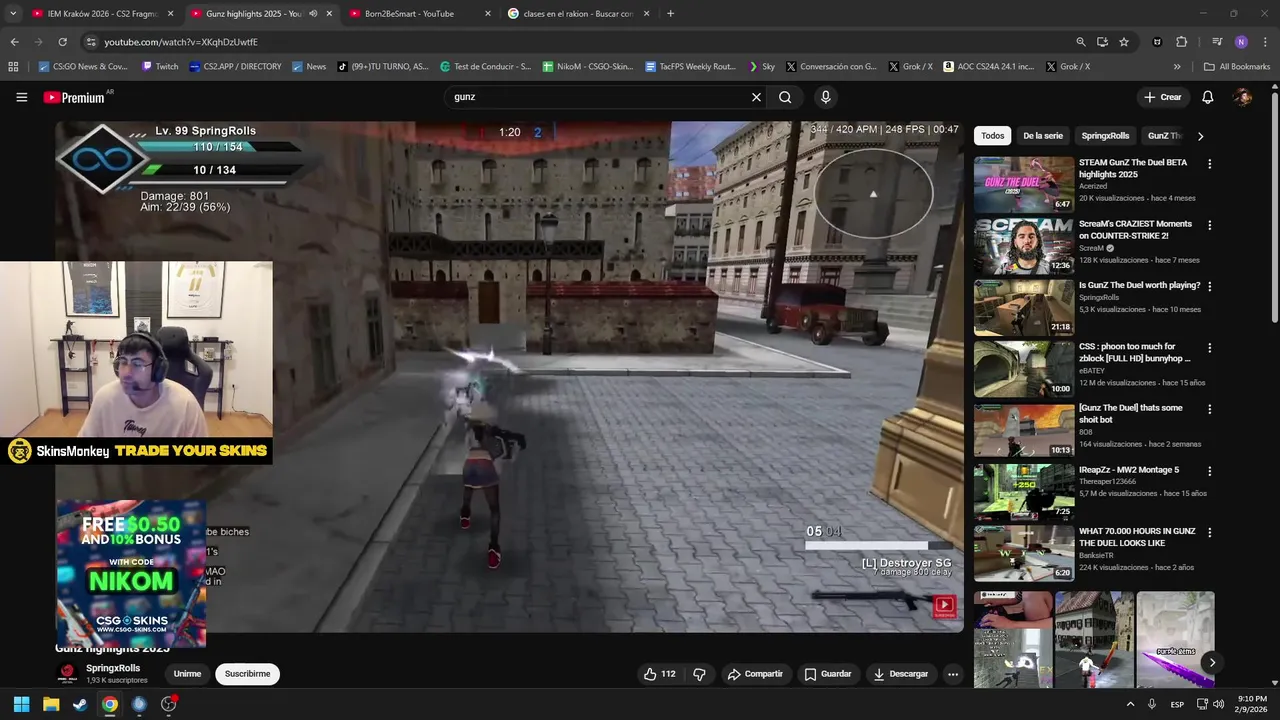Open the apps grid in bookmarks bar
The height and width of the screenshot is (720, 1280).
click(x=13, y=67)
